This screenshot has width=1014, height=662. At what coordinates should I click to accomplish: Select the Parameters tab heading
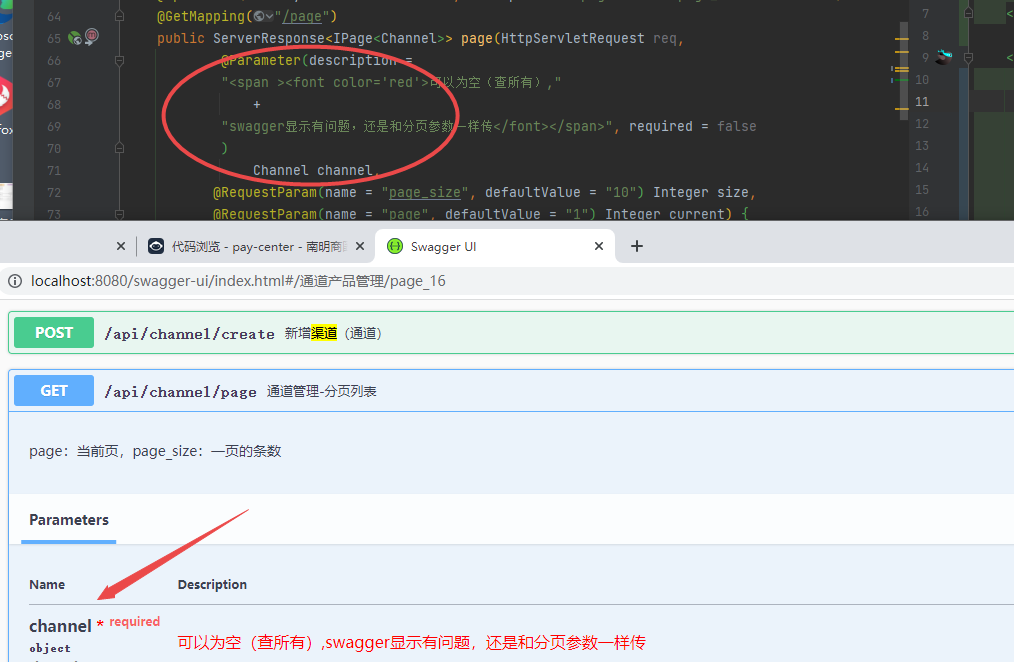click(69, 520)
